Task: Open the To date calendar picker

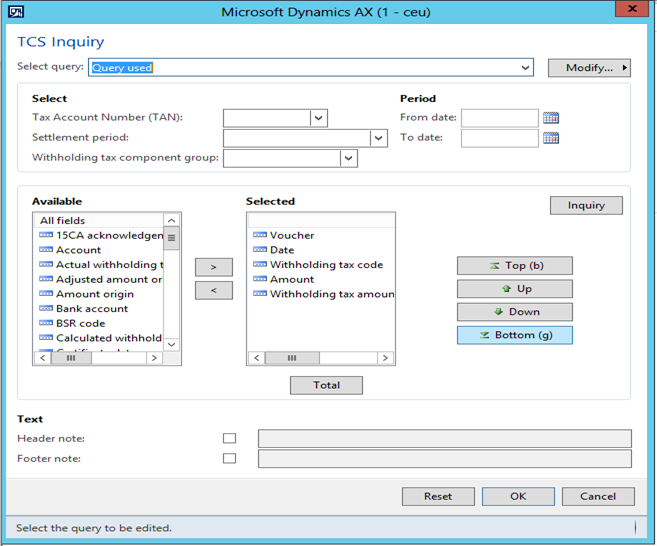Action: [551, 138]
